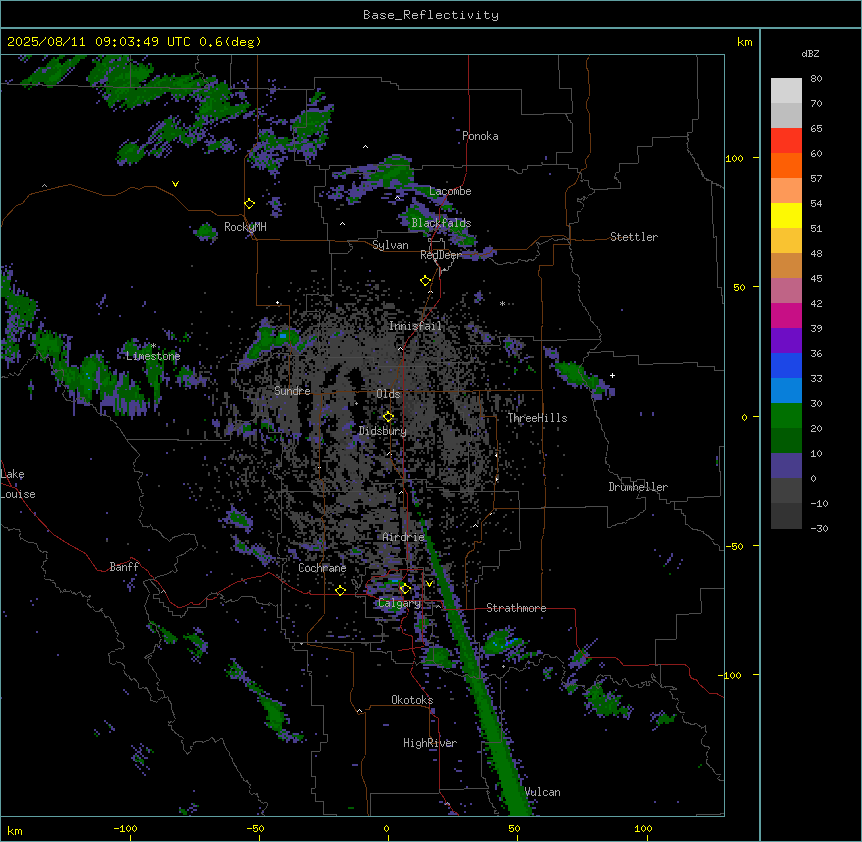Click the Vulcan town label
The width and height of the screenshot is (862, 842).
543,792
